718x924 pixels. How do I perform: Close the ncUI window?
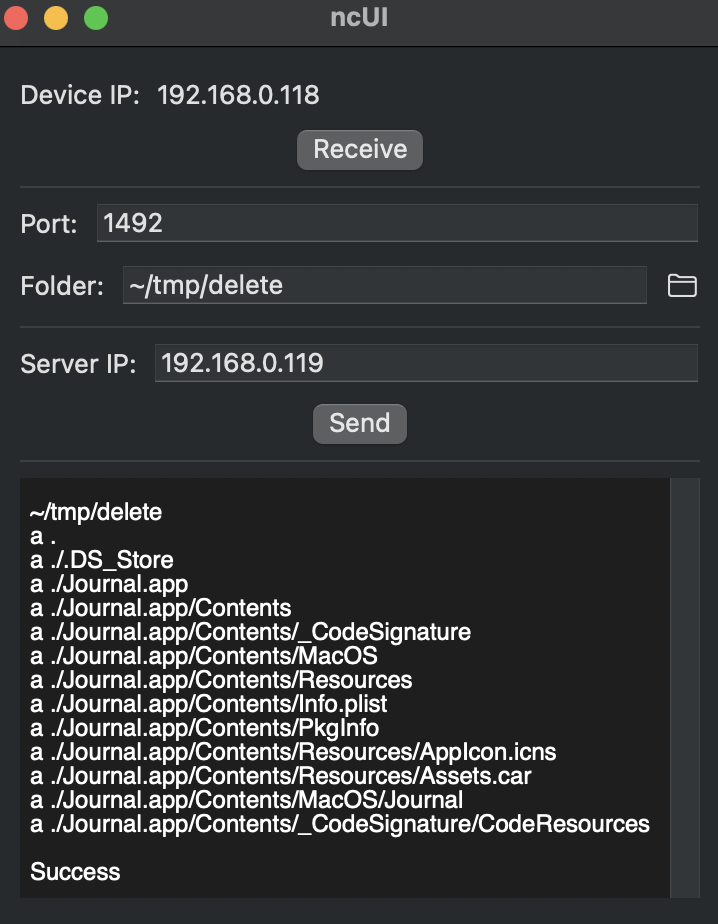(x=16, y=18)
